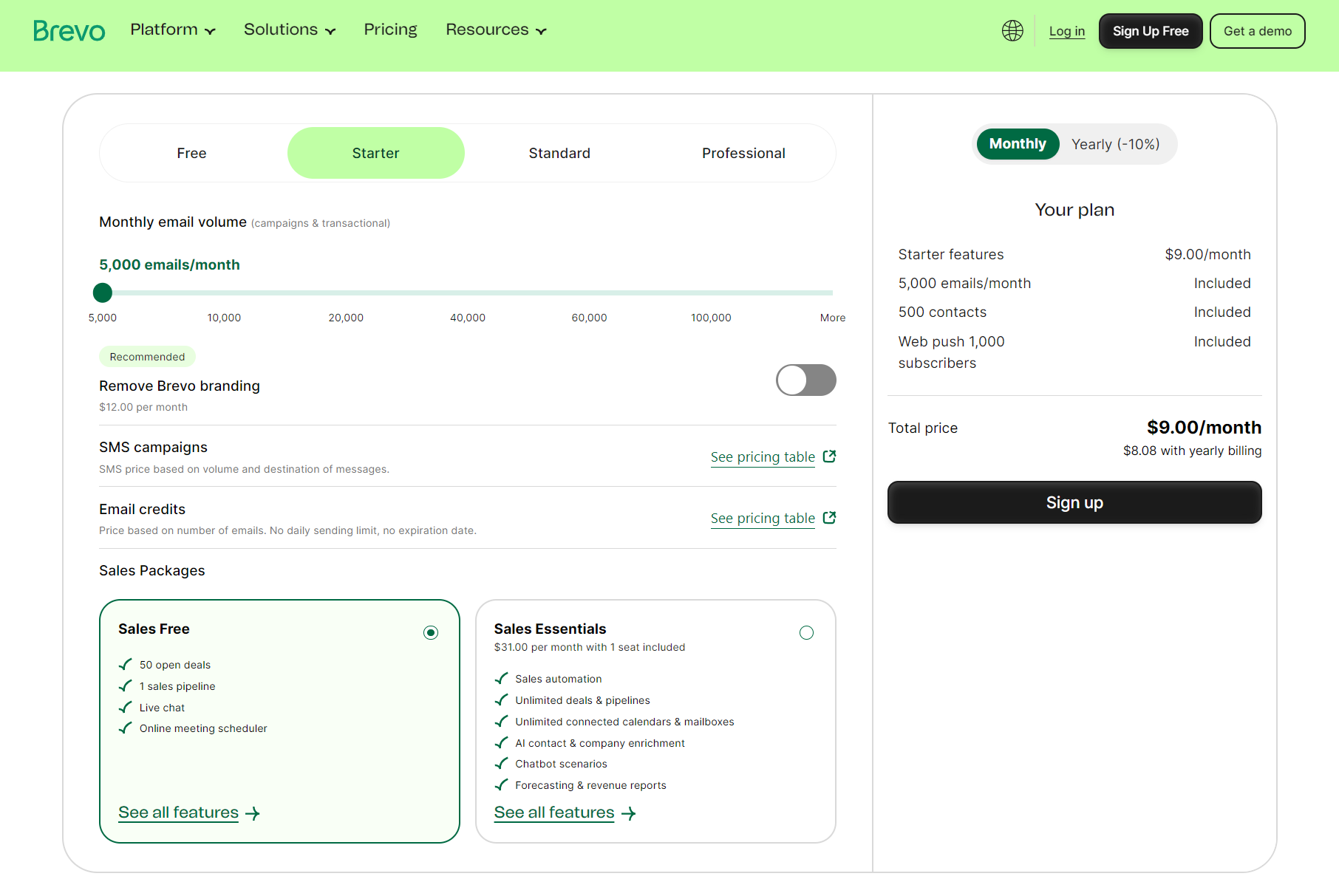Image resolution: width=1339 pixels, height=896 pixels.
Task: Click the Log in link
Action: coord(1067,31)
